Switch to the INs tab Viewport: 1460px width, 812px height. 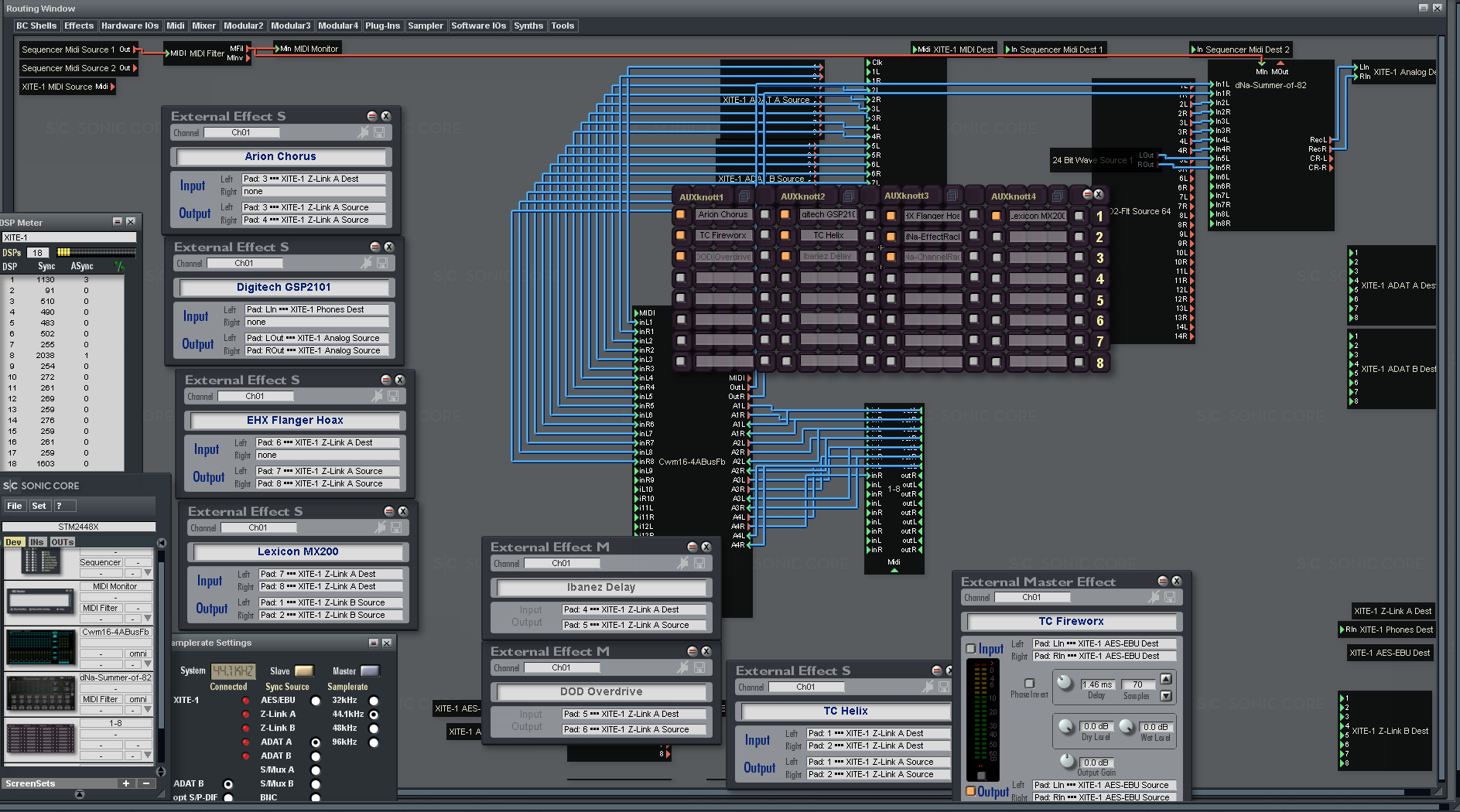(36, 542)
